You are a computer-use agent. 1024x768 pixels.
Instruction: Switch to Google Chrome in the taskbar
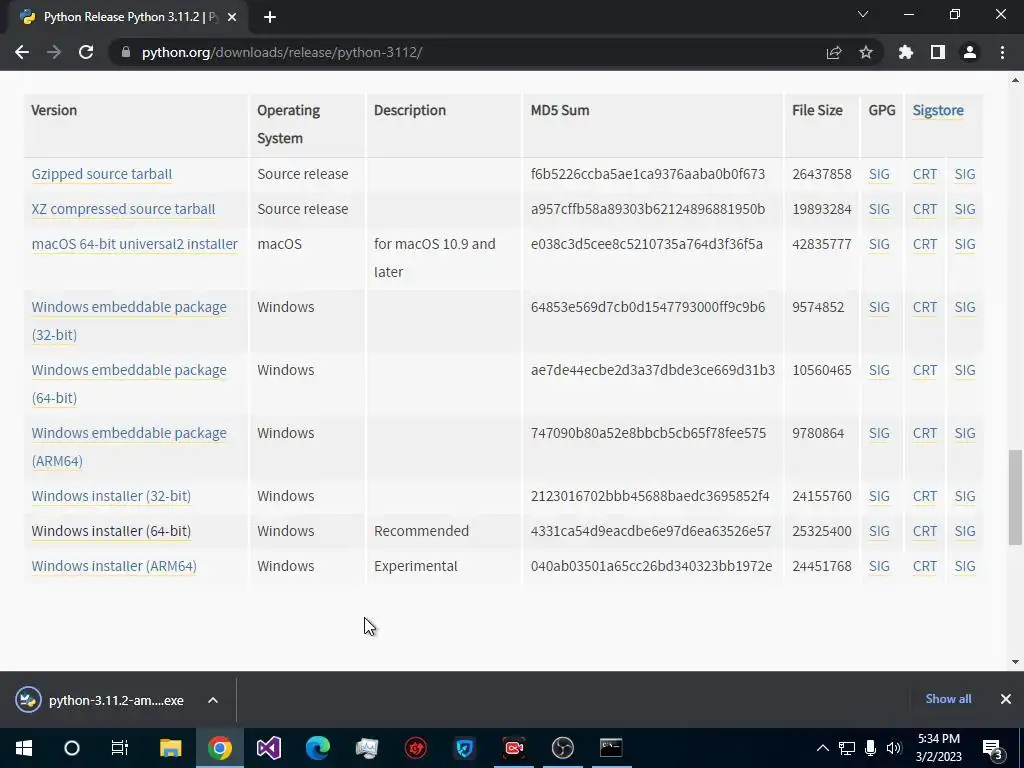[220, 748]
